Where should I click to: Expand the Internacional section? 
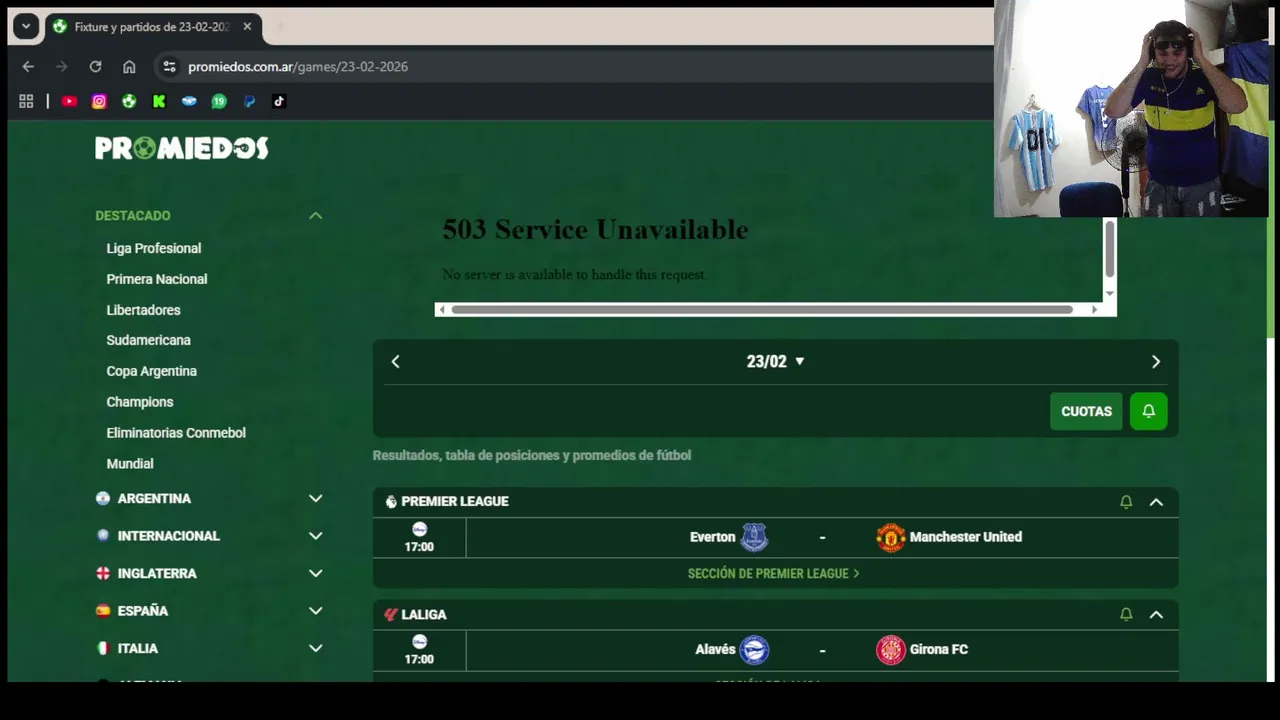(316, 536)
